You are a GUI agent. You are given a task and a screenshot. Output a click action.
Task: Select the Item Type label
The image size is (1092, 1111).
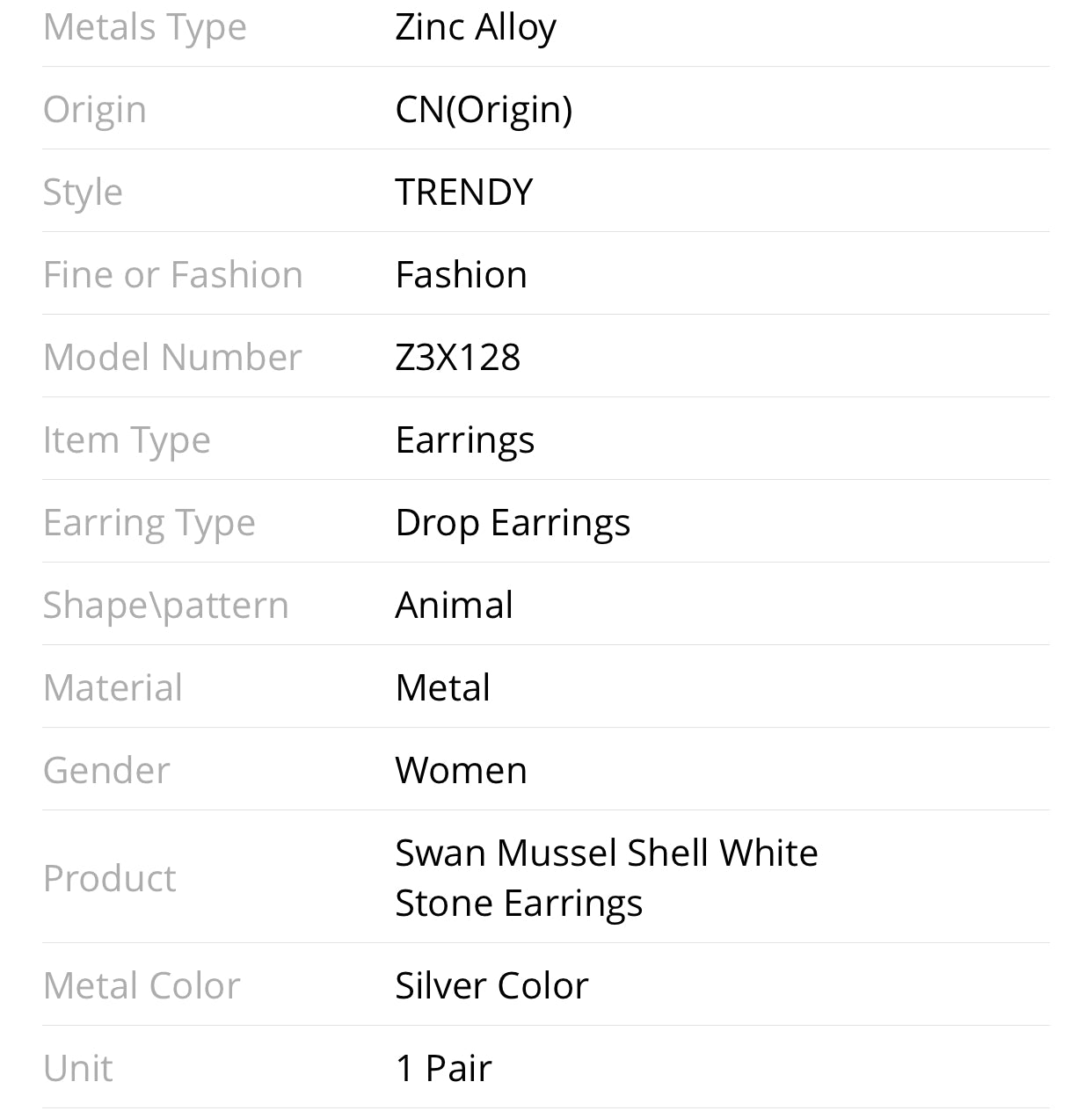click(x=127, y=440)
